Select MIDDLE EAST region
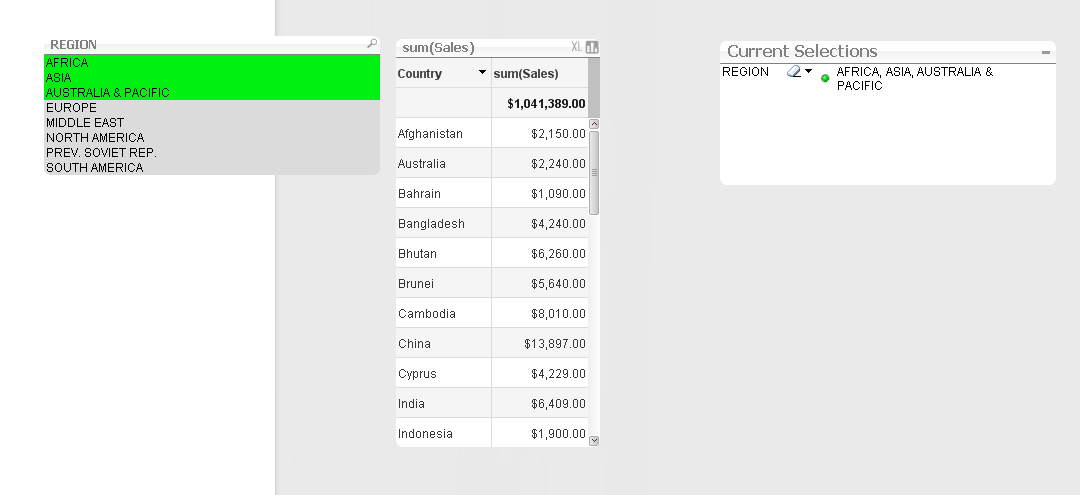Screen dimensions: 1080x495 212,123
